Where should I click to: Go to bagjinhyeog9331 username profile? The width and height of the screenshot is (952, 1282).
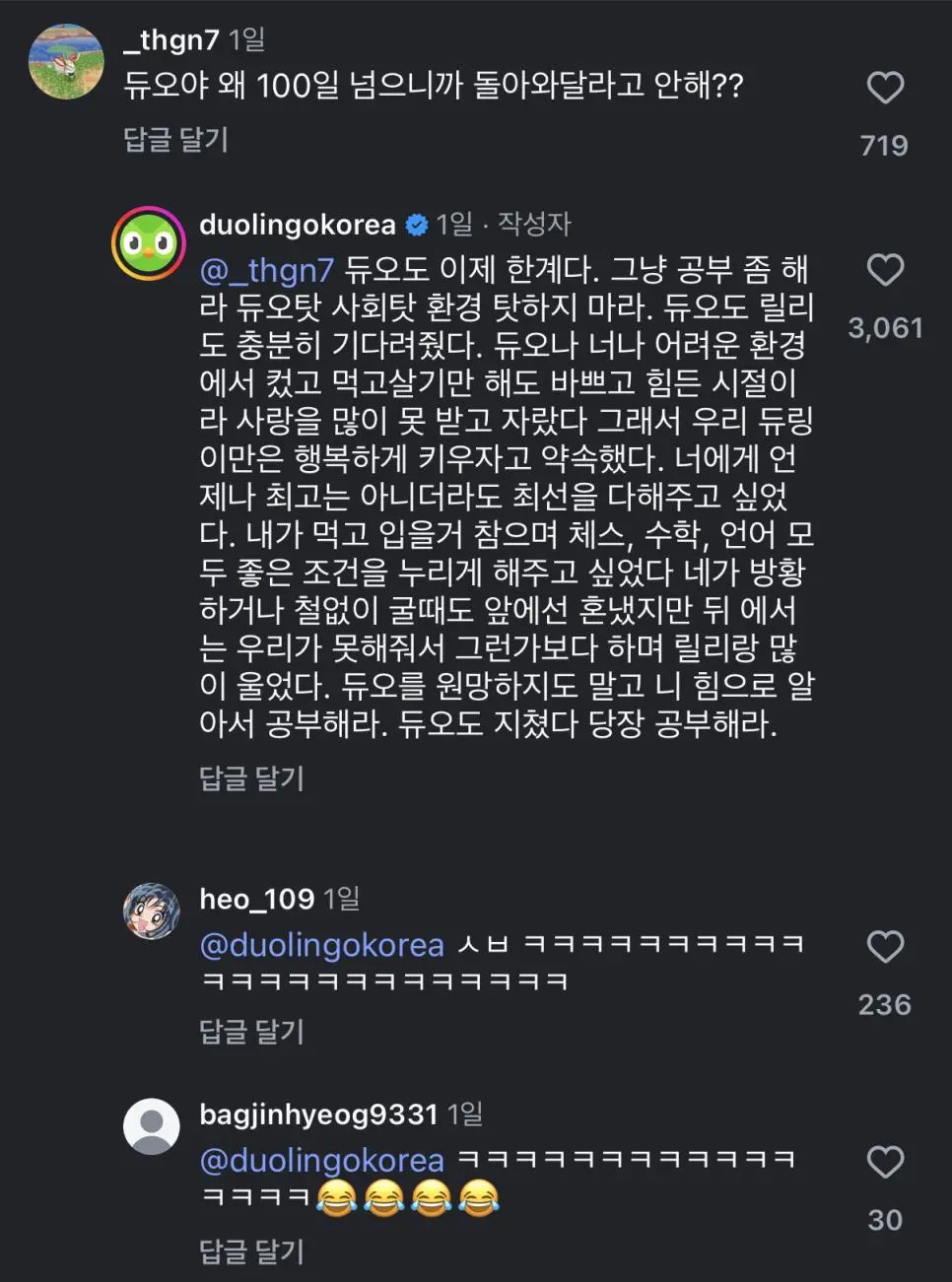[x=318, y=1114]
